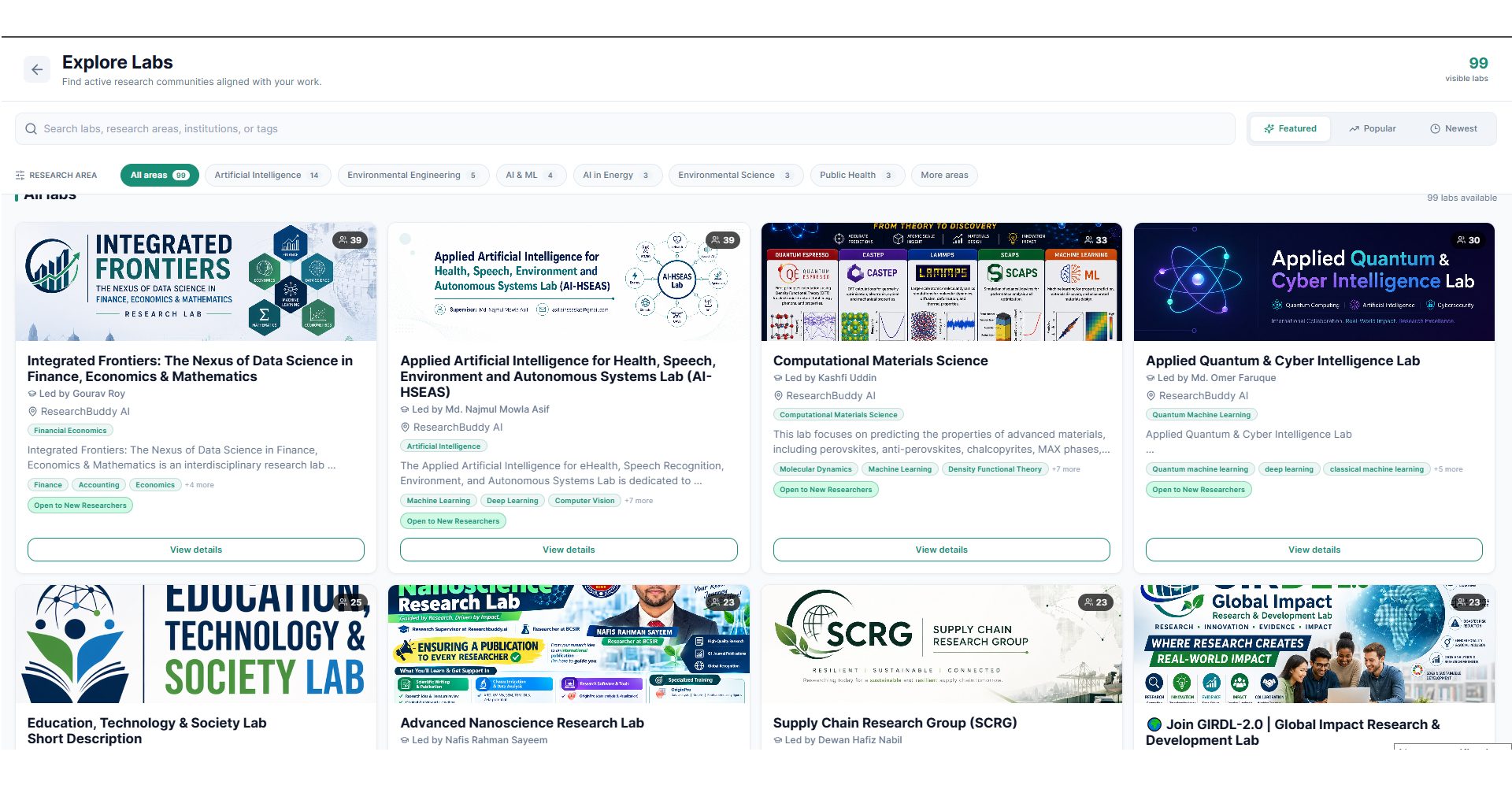The height and width of the screenshot is (811, 1512).
Task: Open Supply Chain Research Group (SCRG) title
Action: [895, 723]
